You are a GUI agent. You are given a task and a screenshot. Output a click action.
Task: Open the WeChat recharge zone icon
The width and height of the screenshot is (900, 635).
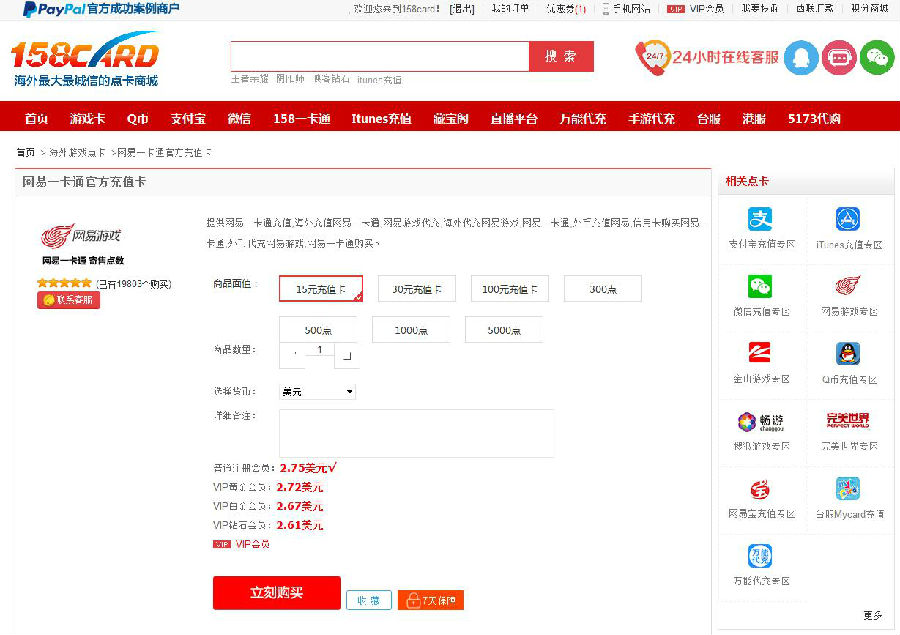(760, 286)
